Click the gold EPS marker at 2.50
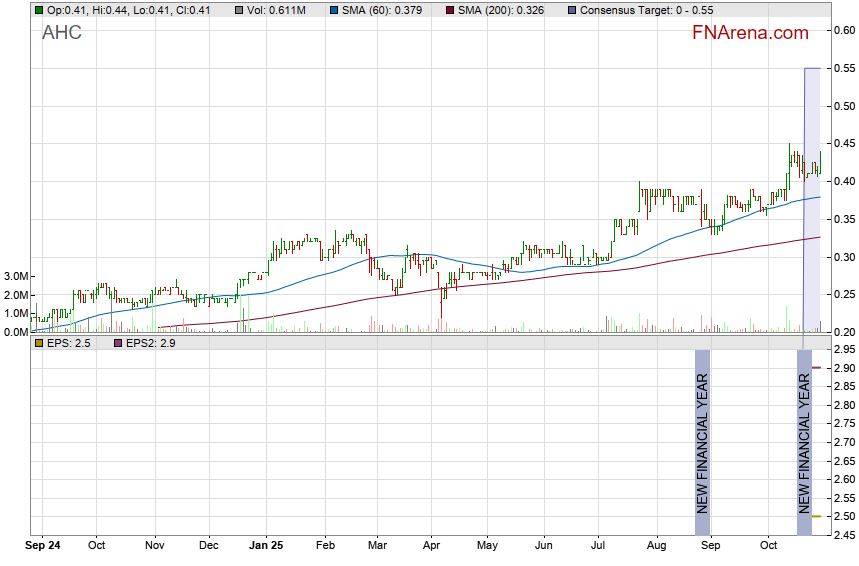The image size is (859, 566). pos(816,516)
